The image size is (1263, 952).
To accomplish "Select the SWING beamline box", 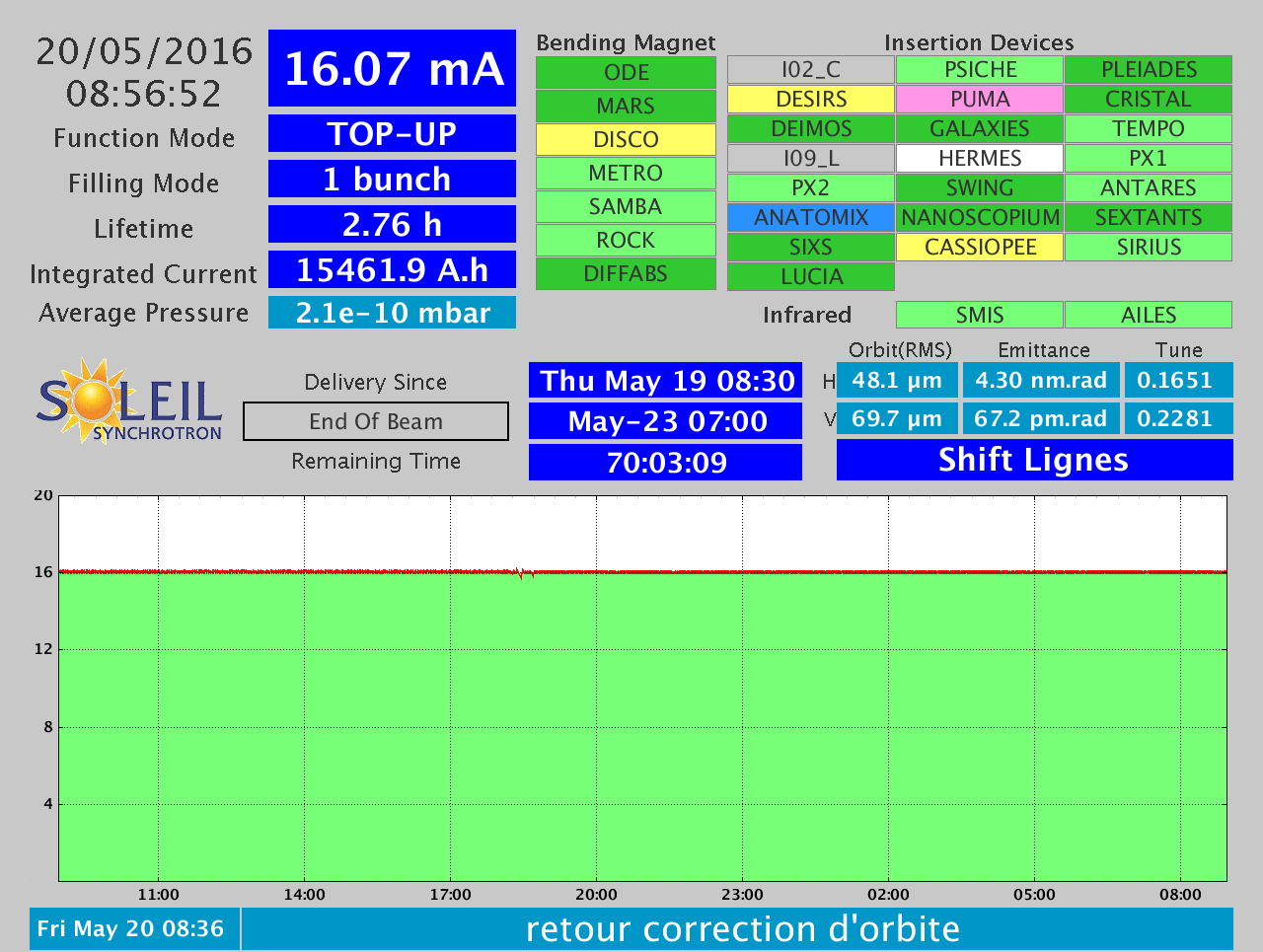I will 980,188.
